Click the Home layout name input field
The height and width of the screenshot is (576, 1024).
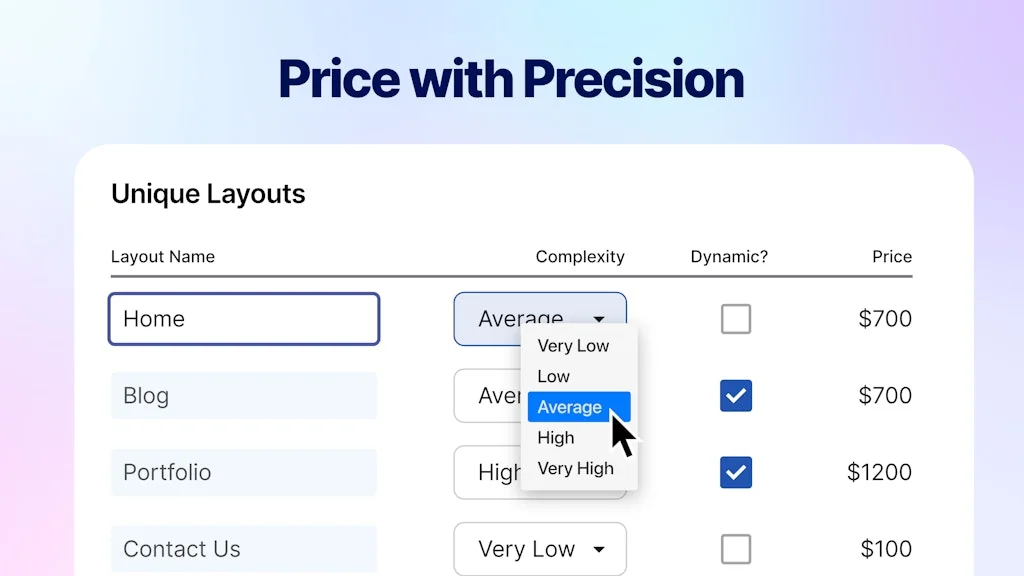tap(243, 318)
